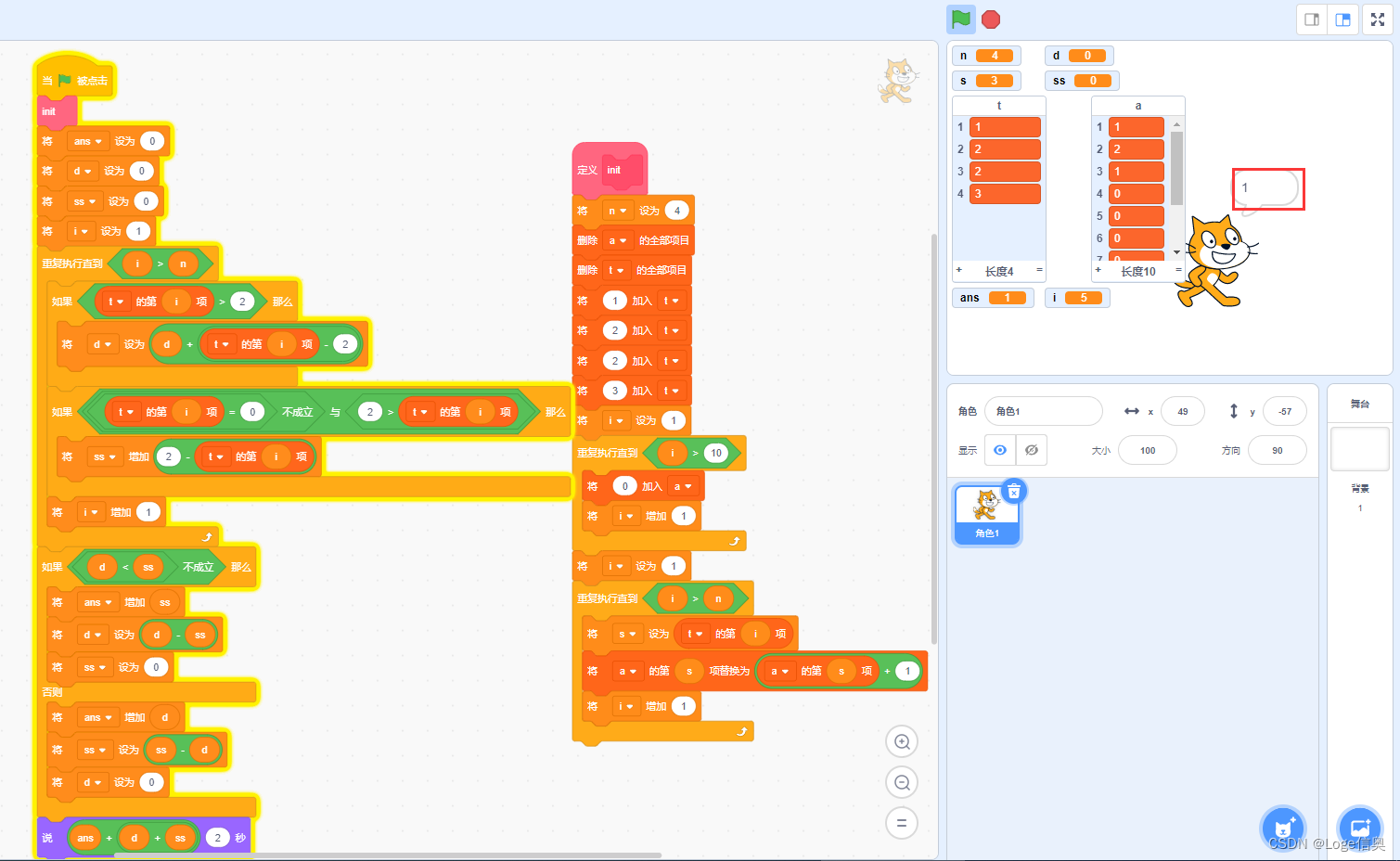Open variable dropdown 'ans' in first set block

click(x=87, y=141)
